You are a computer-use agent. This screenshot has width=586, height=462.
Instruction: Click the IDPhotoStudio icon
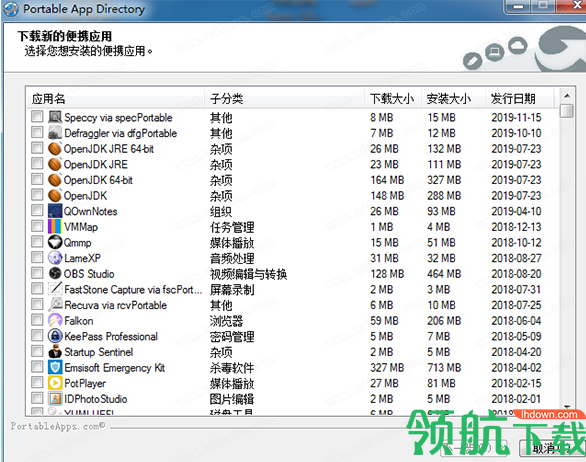(55, 399)
